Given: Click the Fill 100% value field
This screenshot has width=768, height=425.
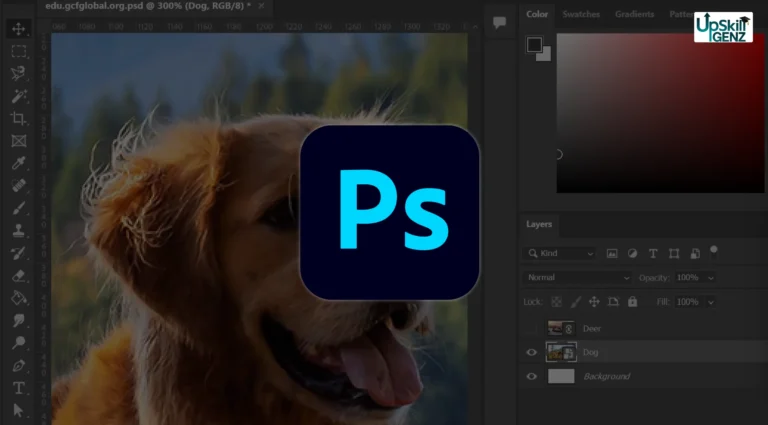Looking at the screenshot, I should [690, 302].
